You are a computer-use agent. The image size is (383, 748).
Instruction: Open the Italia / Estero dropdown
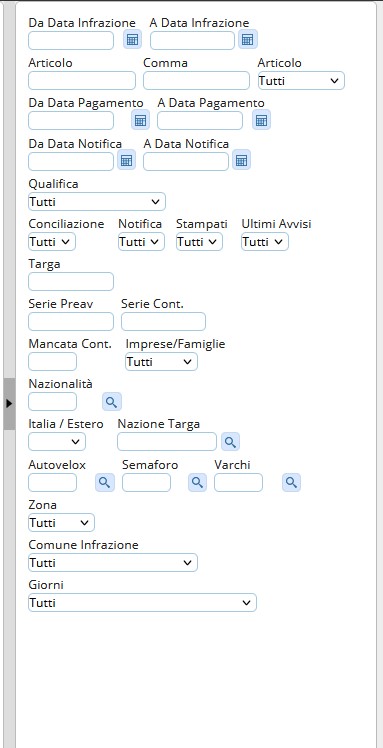pos(57,442)
